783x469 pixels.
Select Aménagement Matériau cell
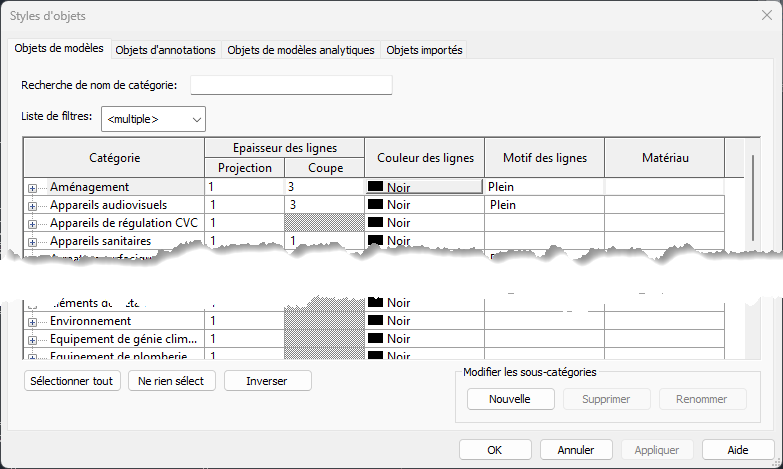[x=664, y=187]
